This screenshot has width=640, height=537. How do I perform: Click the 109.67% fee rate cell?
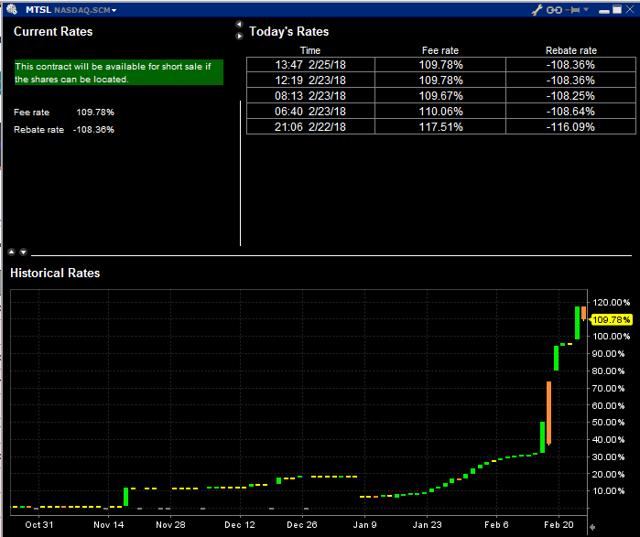[x=441, y=96]
